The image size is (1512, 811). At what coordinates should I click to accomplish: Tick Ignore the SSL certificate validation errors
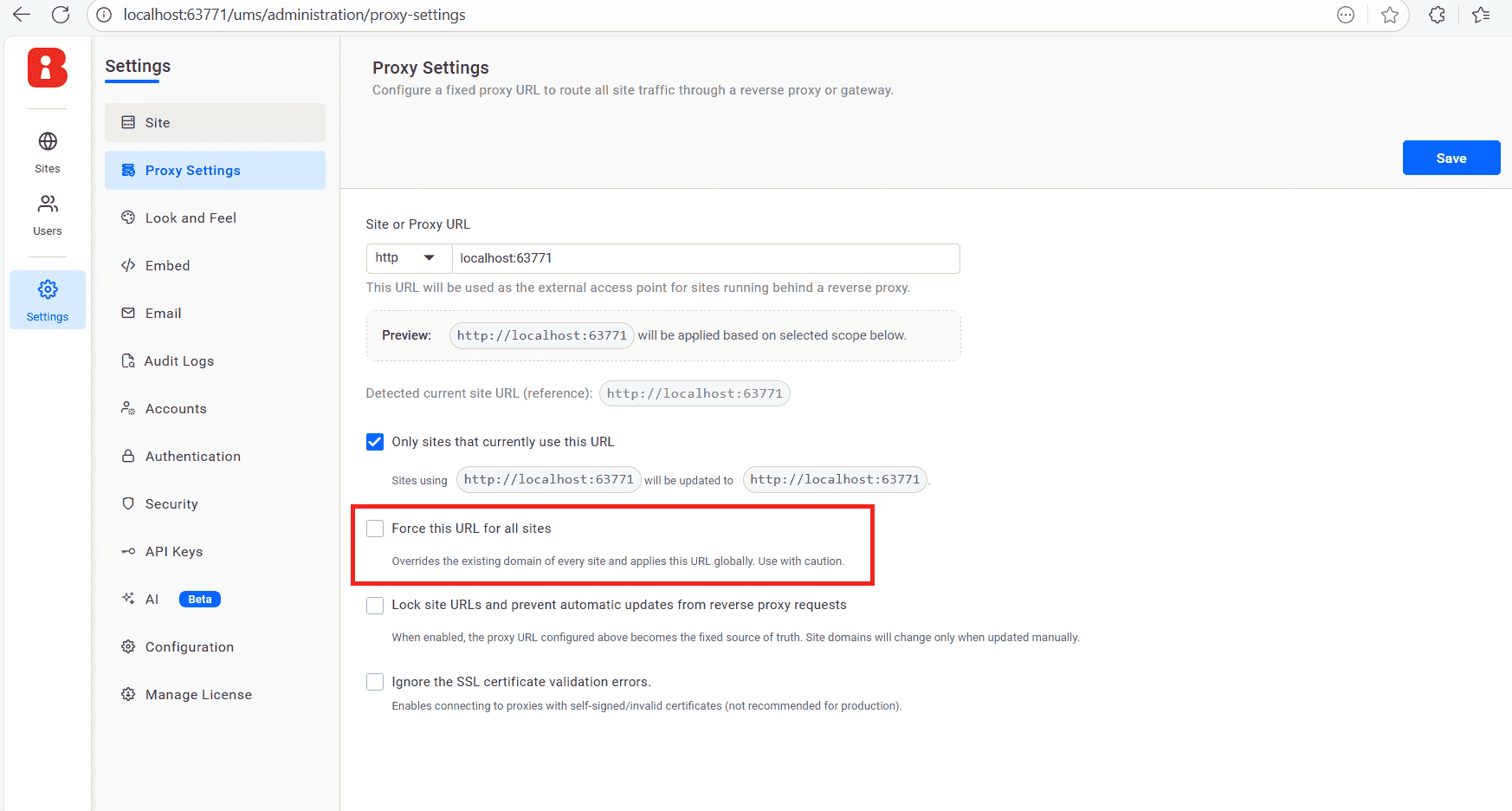375,682
